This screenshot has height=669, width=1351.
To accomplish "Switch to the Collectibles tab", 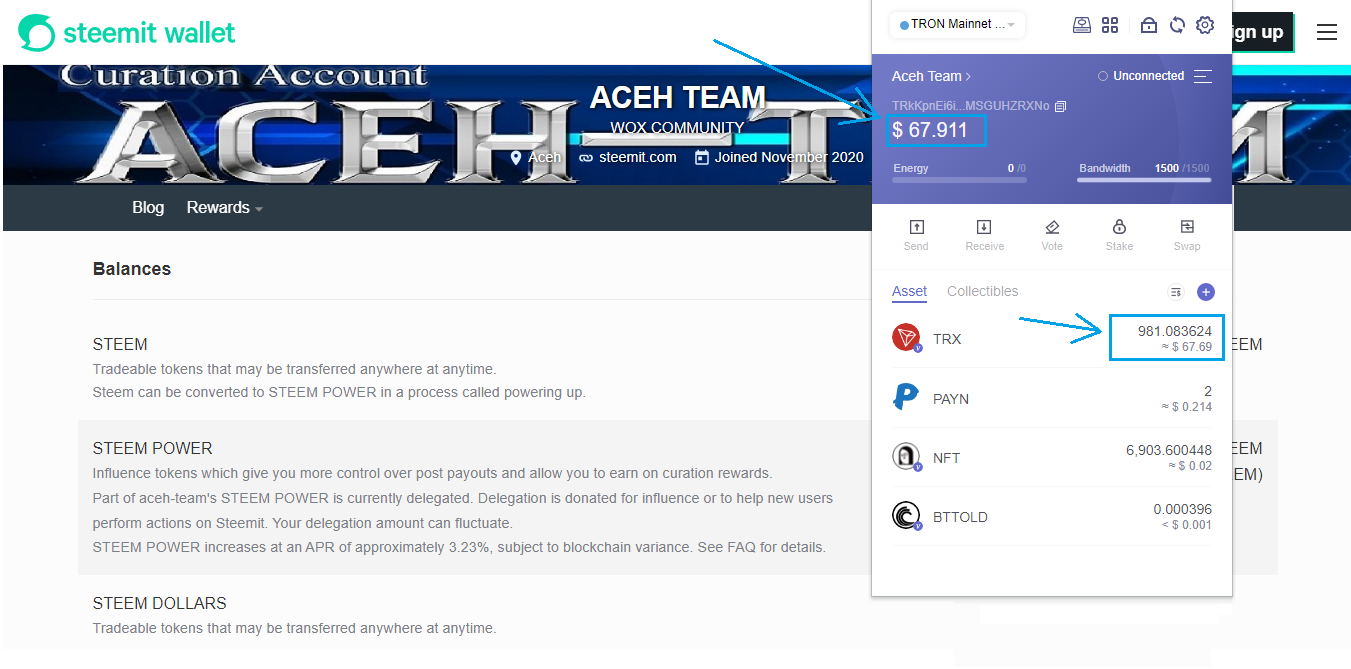I will (x=982, y=291).
